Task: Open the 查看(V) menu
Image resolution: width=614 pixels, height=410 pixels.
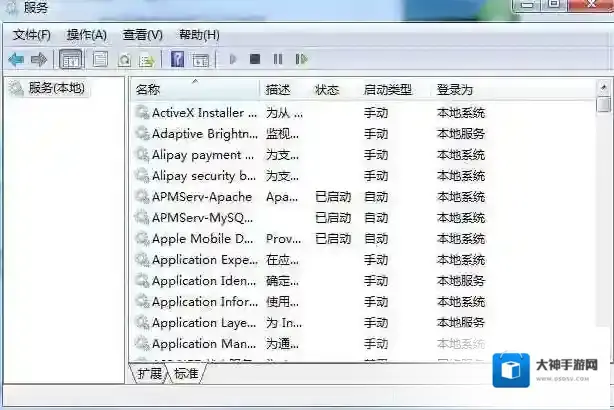Action: coord(143,35)
